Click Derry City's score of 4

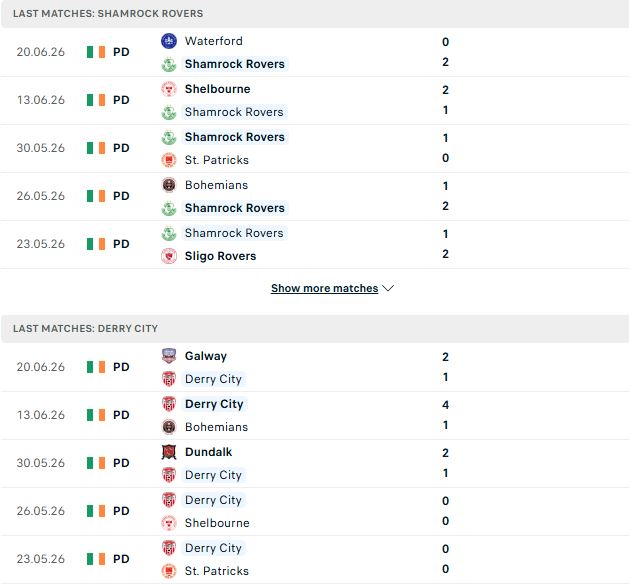pos(445,405)
